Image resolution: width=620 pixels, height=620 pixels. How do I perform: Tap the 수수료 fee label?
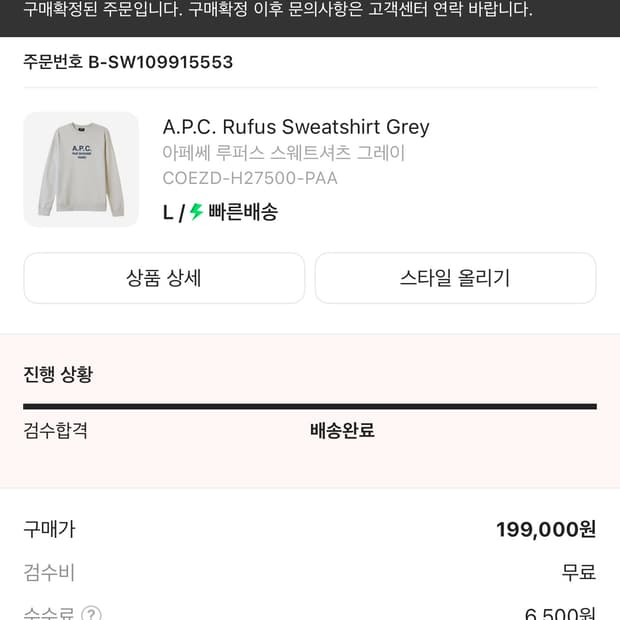(x=49, y=614)
